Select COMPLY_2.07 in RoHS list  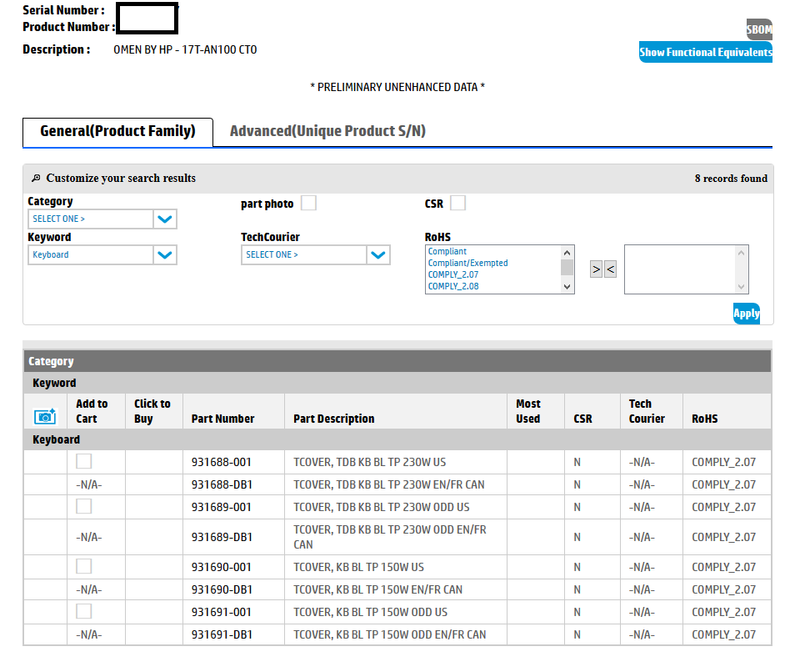[454, 275]
